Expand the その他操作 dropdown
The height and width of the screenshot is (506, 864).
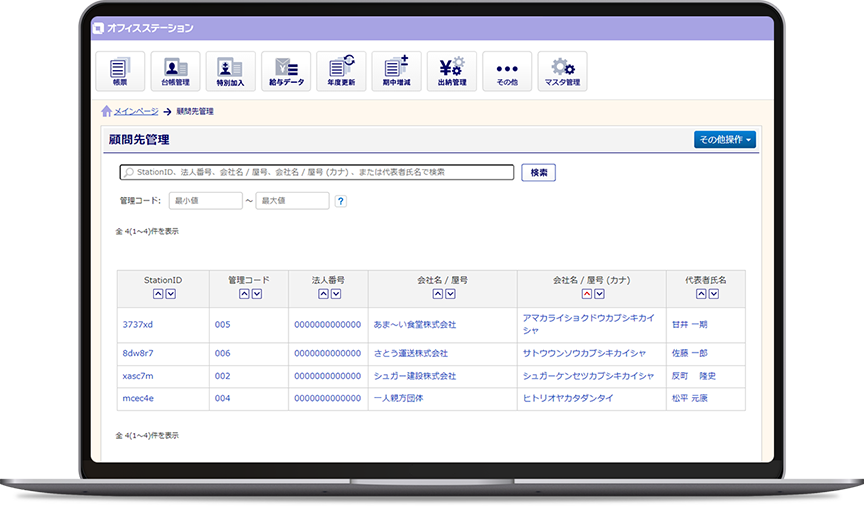tap(725, 139)
